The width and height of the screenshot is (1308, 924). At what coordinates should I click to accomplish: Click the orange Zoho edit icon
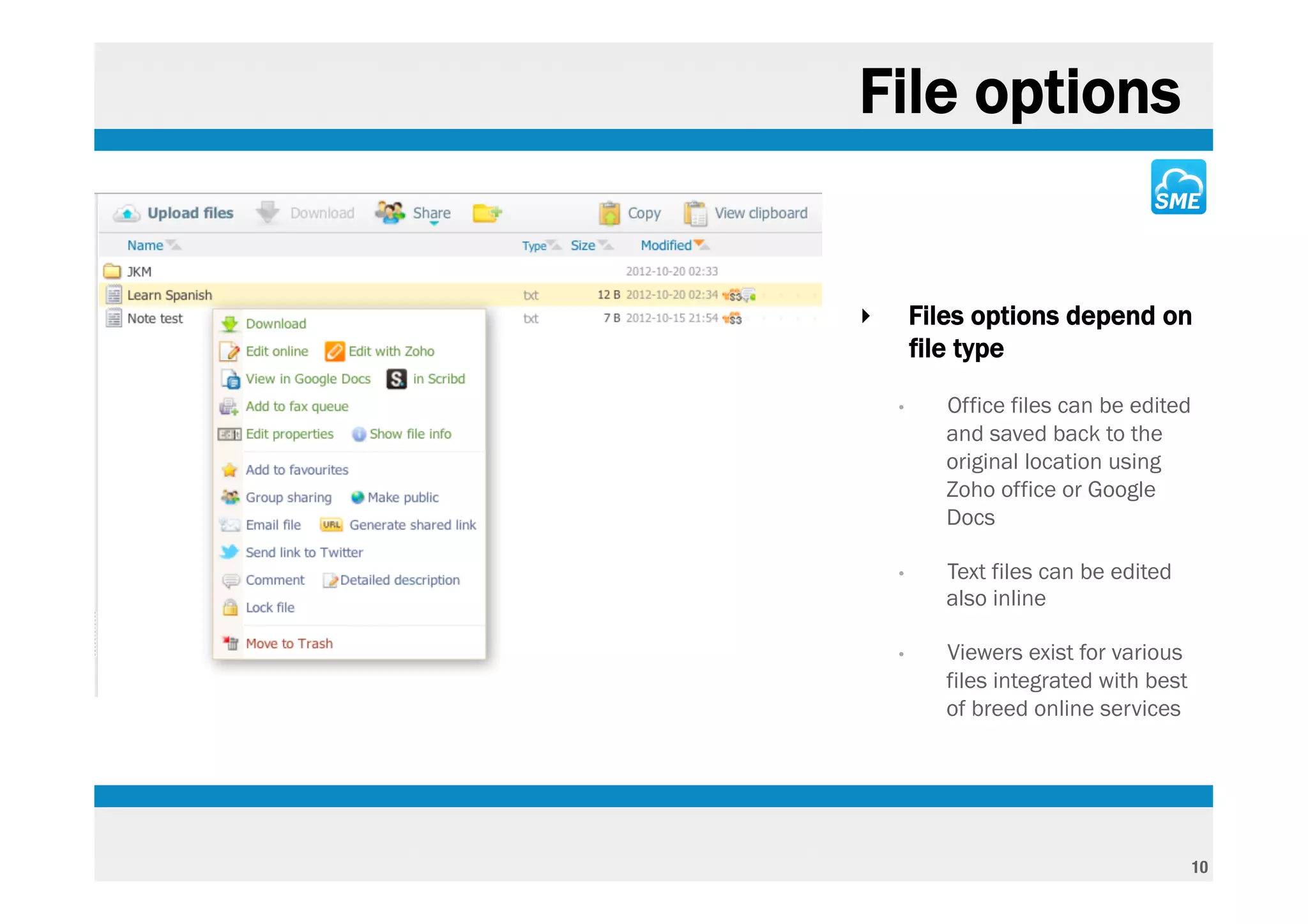tap(335, 351)
